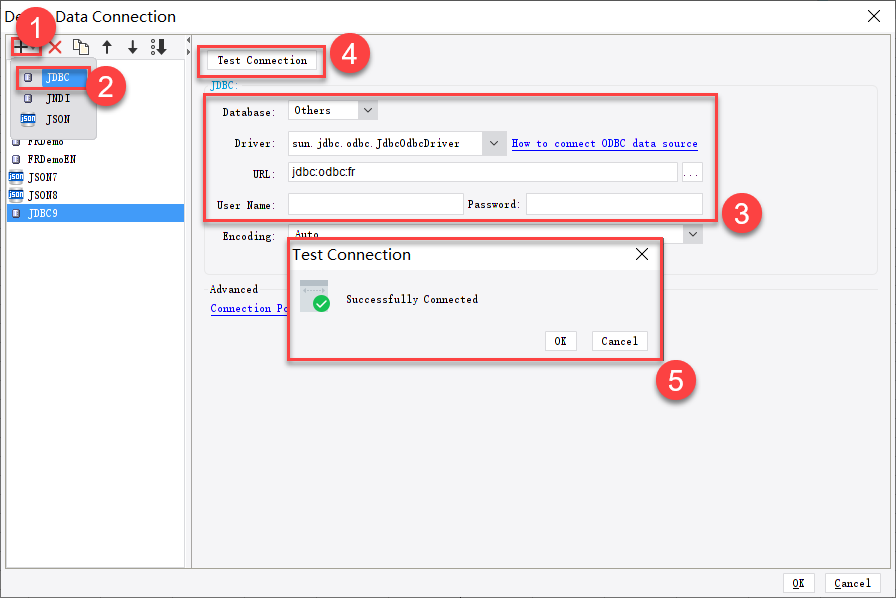Duplicate a connection with the copy icon
Screen dimensions: 896x598
tap(81, 46)
